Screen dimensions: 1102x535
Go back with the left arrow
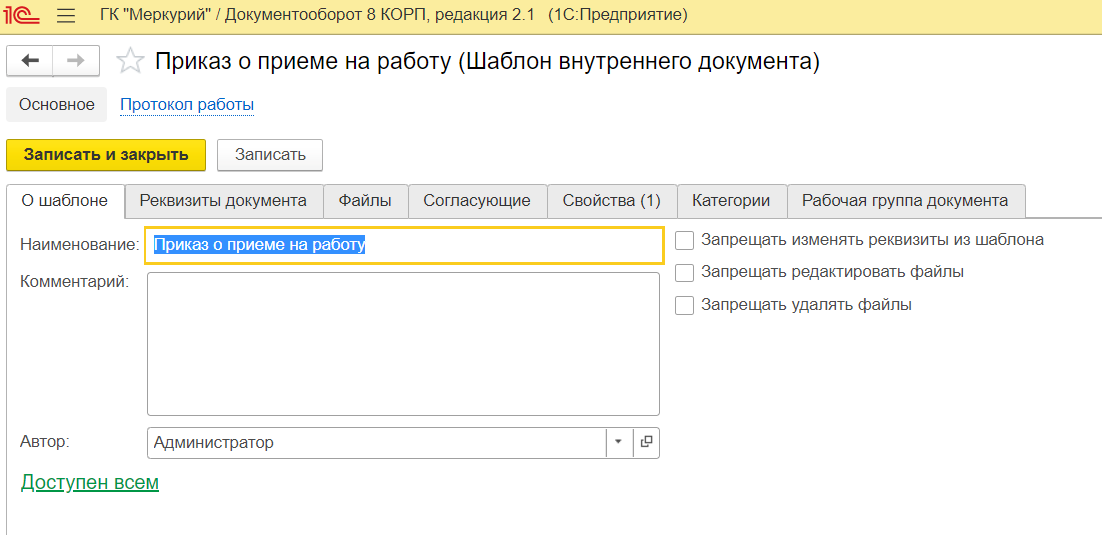30,61
